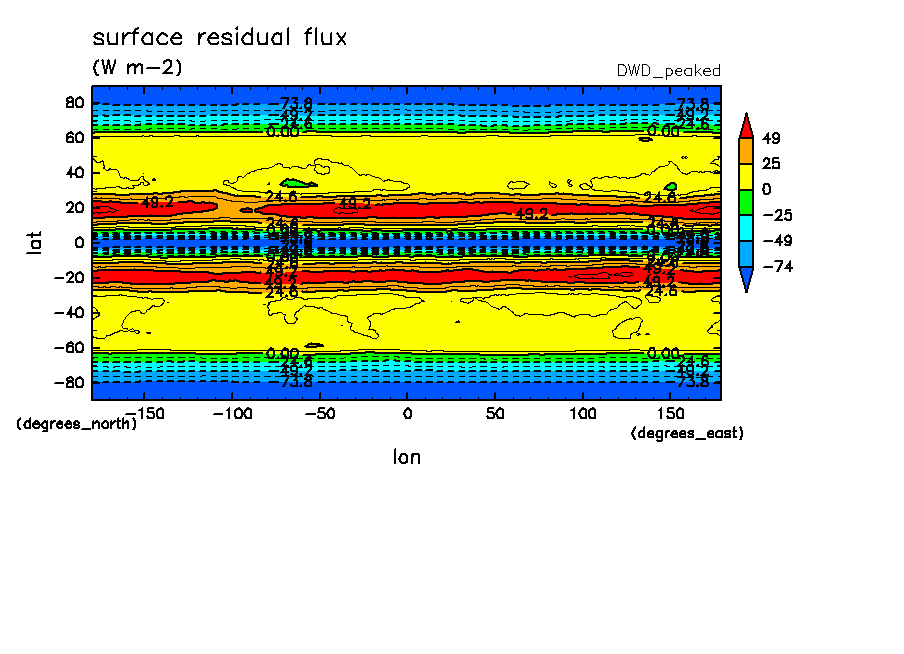Click the colorbar label '-25'
Screen dimensions: 904x654
[777, 215]
